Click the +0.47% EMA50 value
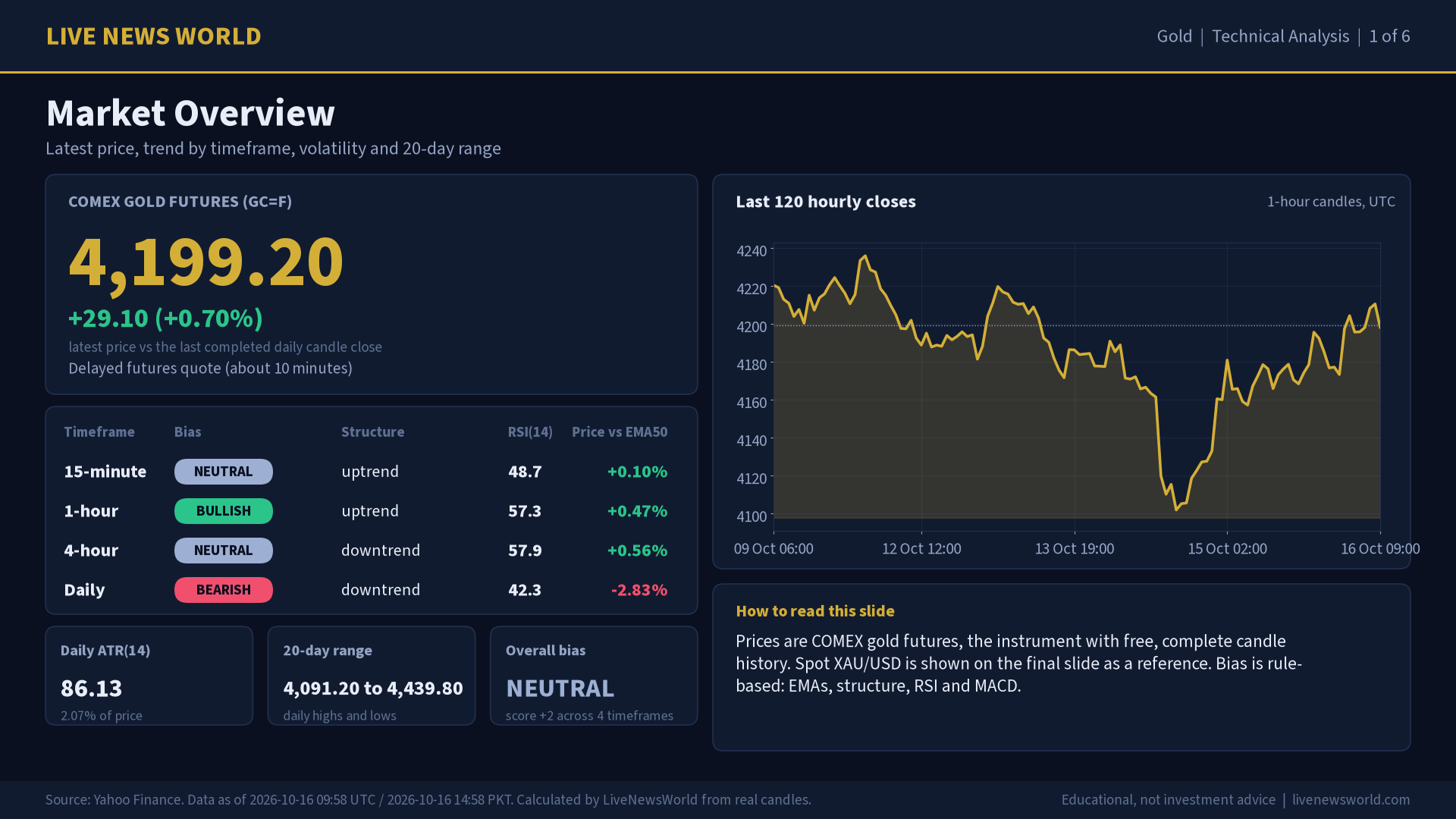Image resolution: width=1456 pixels, height=819 pixels. [x=637, y=511]
